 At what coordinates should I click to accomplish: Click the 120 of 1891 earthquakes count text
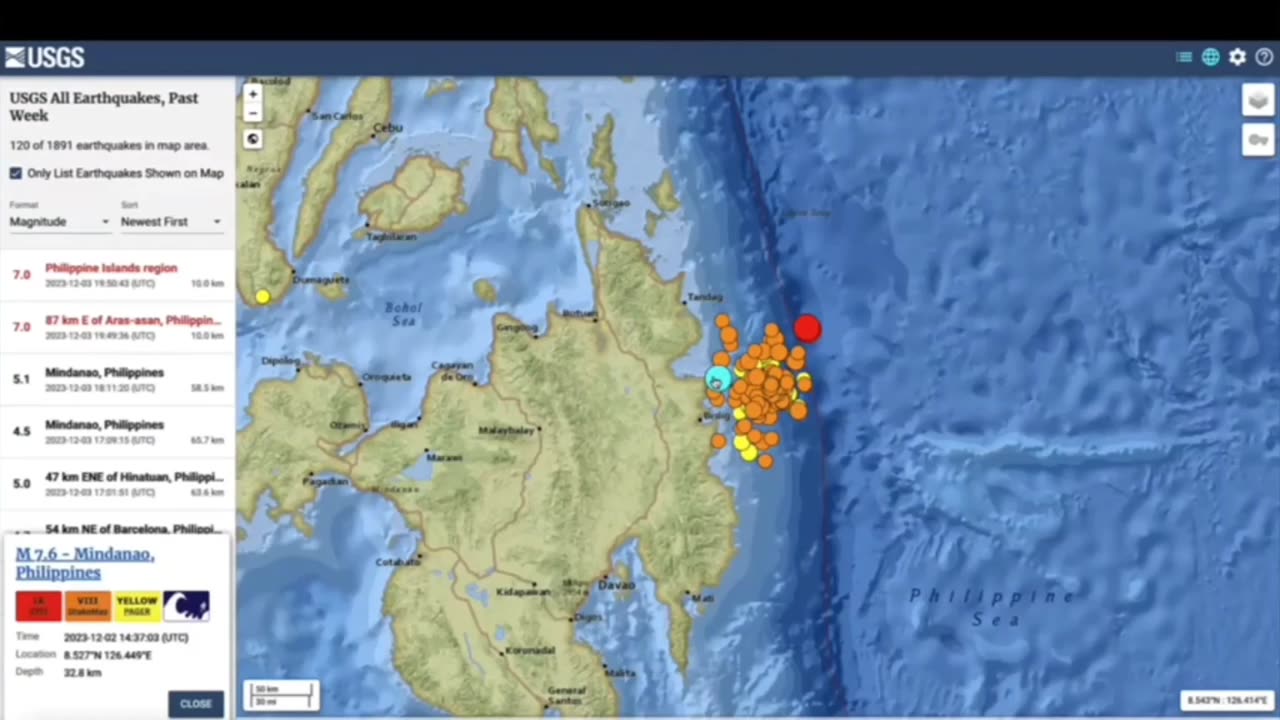(x=109, y=146)
